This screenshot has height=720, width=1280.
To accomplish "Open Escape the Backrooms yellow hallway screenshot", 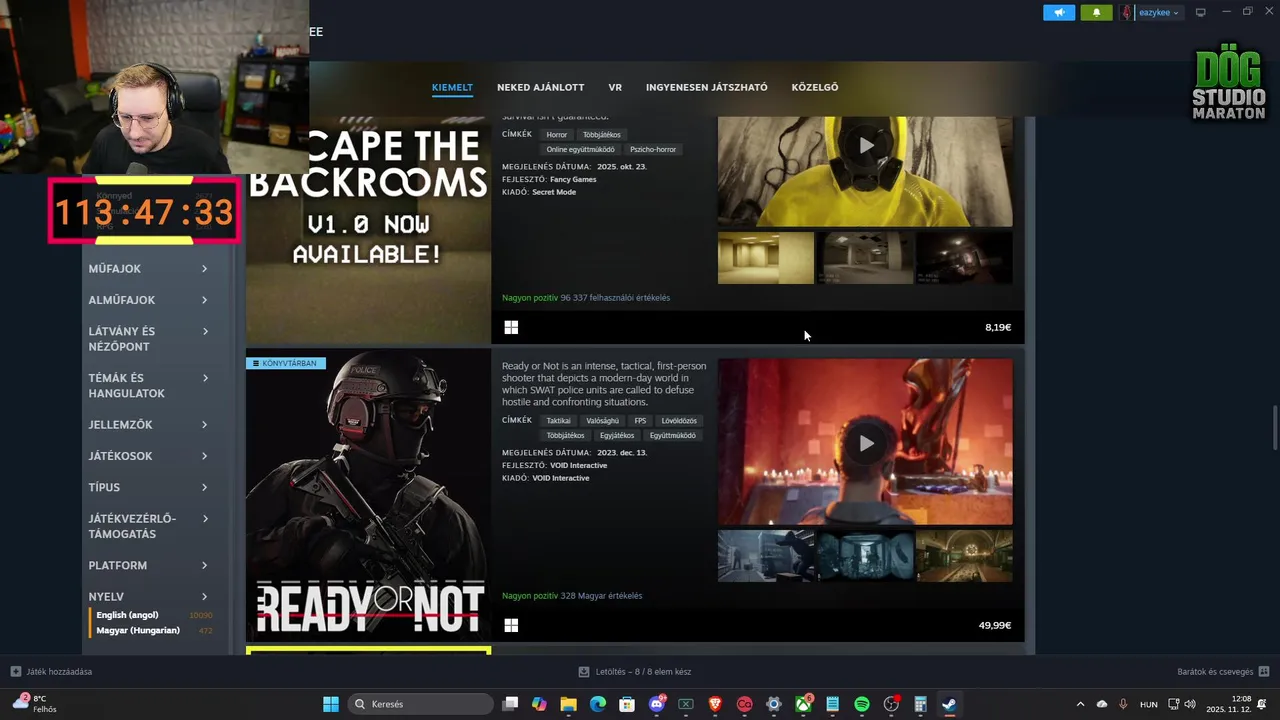I will coord(766,258).
